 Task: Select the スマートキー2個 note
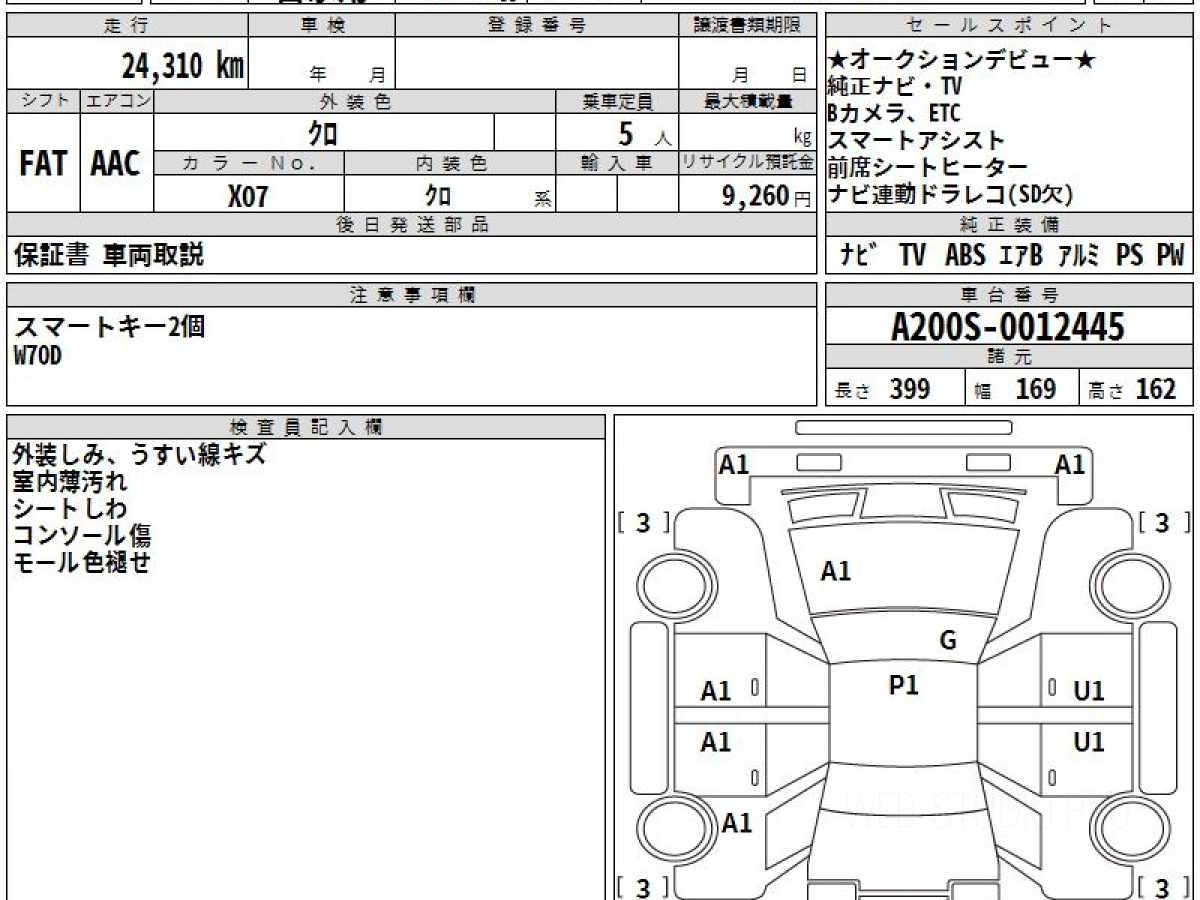click(x=109, y=326)
